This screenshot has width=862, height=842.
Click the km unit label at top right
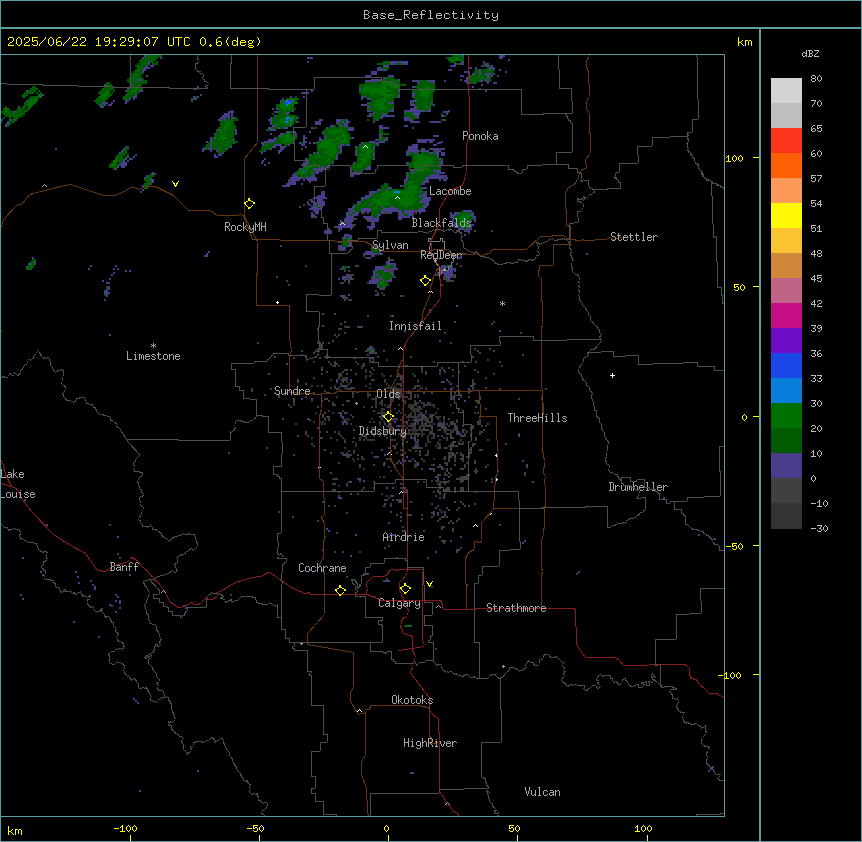[x=744, y=42]
